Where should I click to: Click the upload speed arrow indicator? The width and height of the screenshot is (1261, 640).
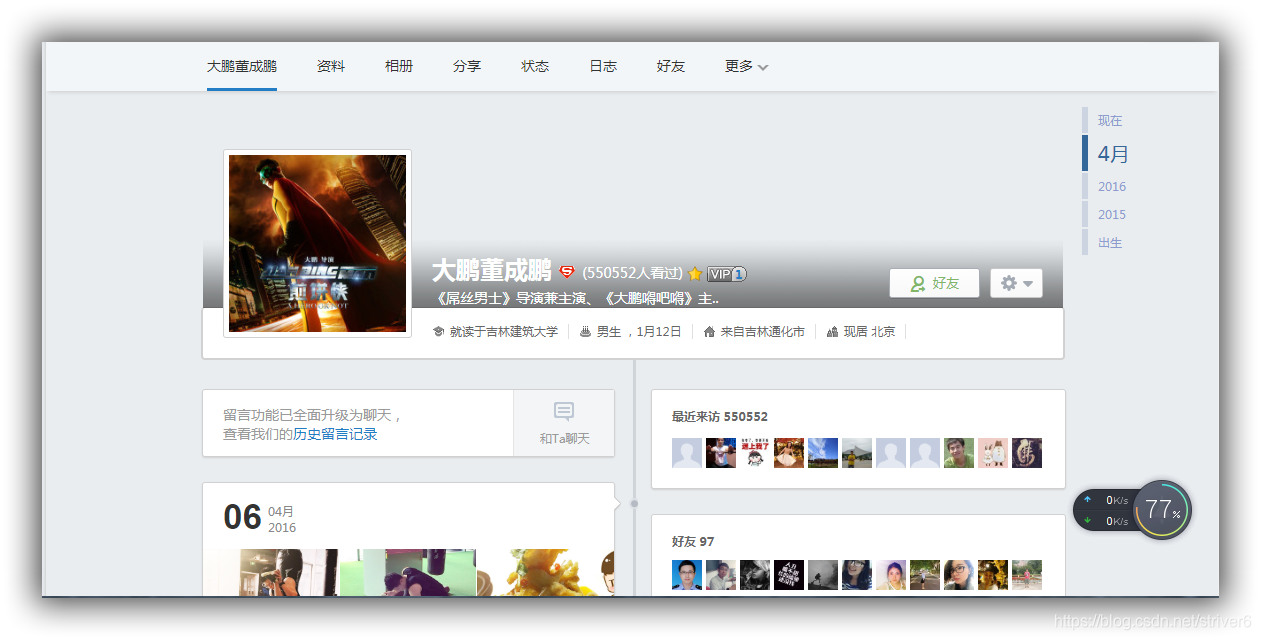pos(1088,499)
